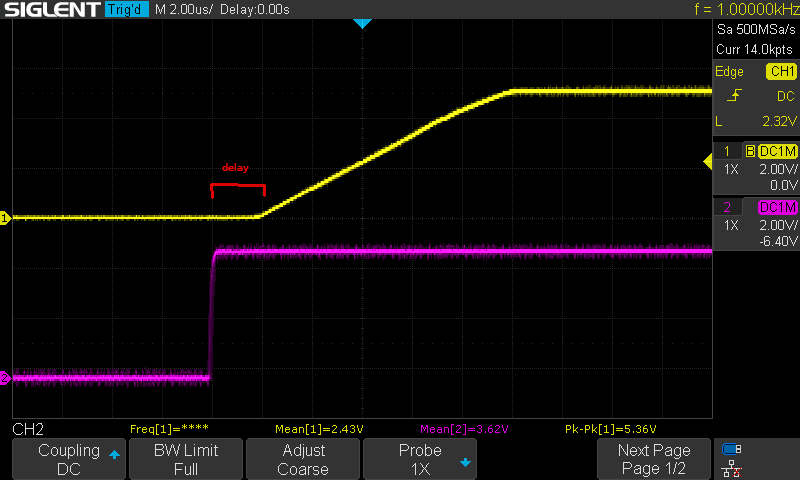The image size is (800, 480).
Task: Select the magenta channel 2 ground marker
Action: [5, 378]
